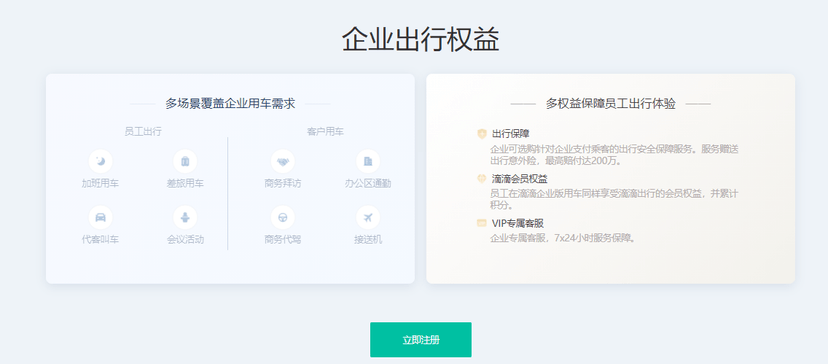The width and height of the screenshot is (828, 364).
Task: Click the 办公区通勤 label
Action: point(368,184)
